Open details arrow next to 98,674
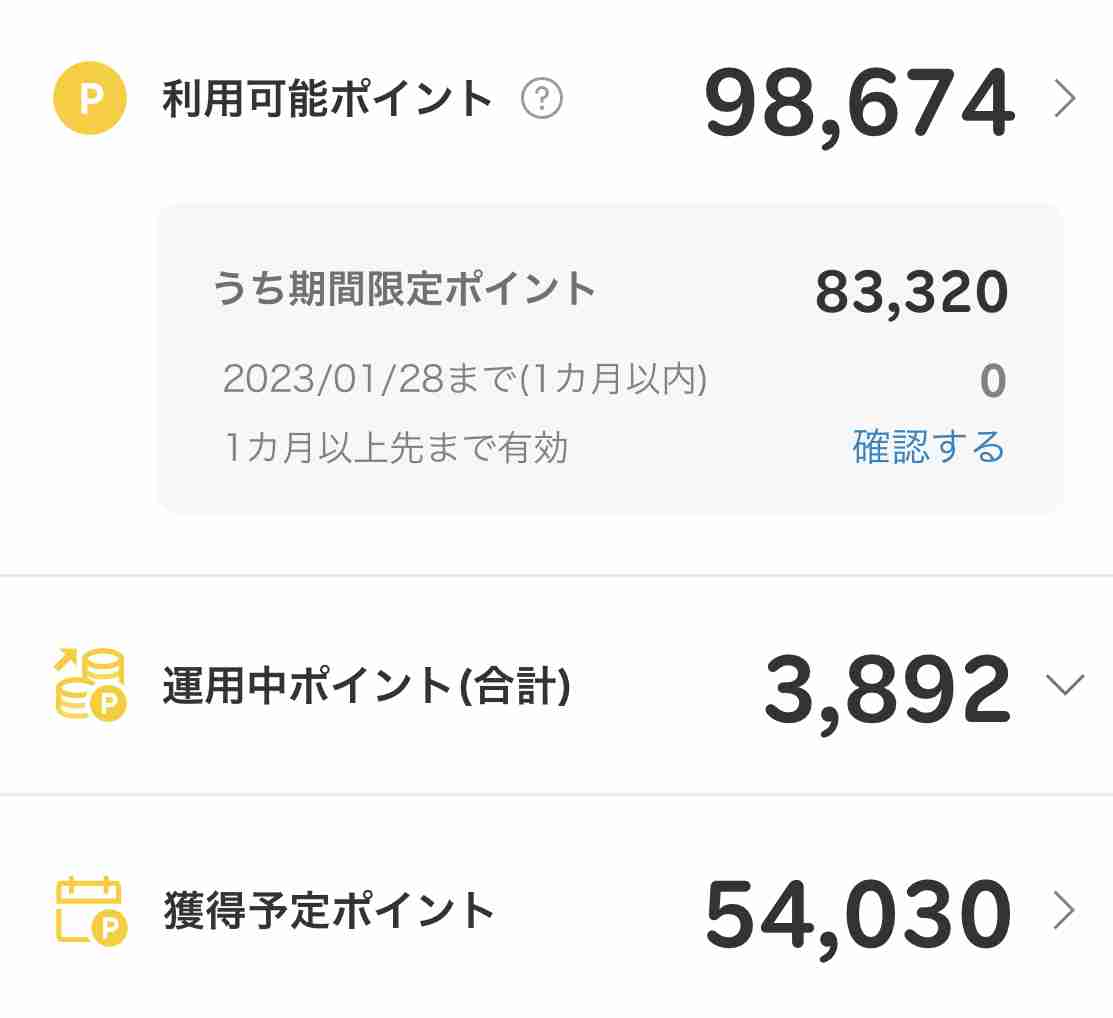Screen dimensions: 1113x1018 tap(1065, 99)
